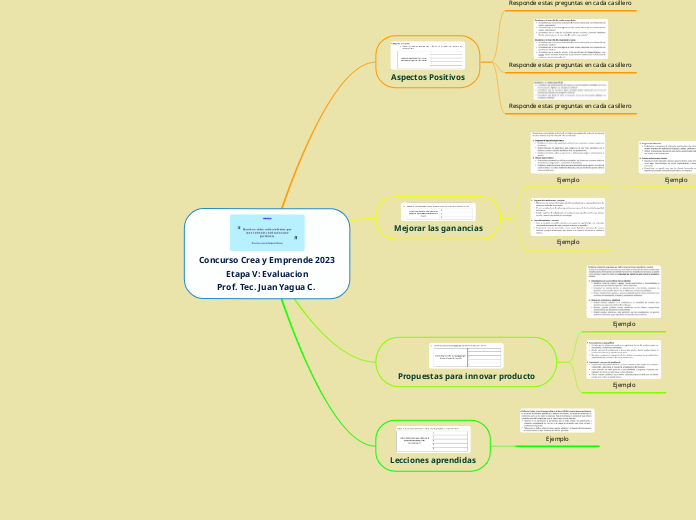Open the document image of Propuestas' lower Ejemplo
The image size is (696, 520).
624,360
